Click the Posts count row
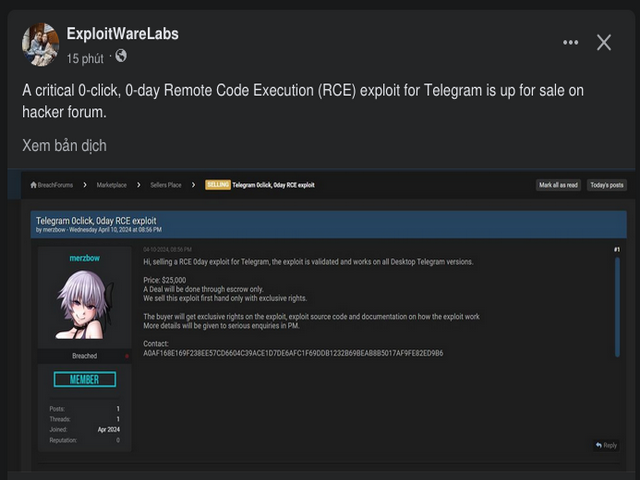 point(84,409)
